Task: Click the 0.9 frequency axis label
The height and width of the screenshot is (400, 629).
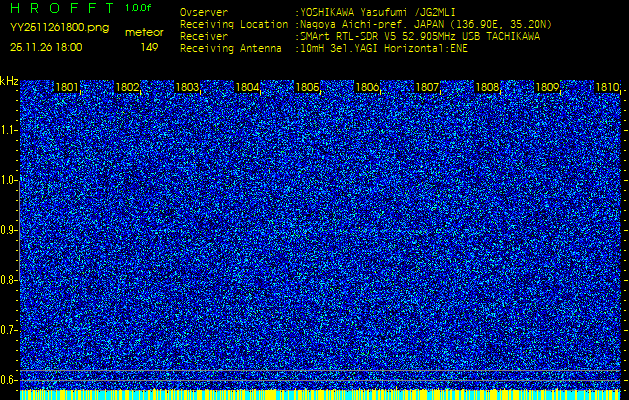Action: (8, 230)
